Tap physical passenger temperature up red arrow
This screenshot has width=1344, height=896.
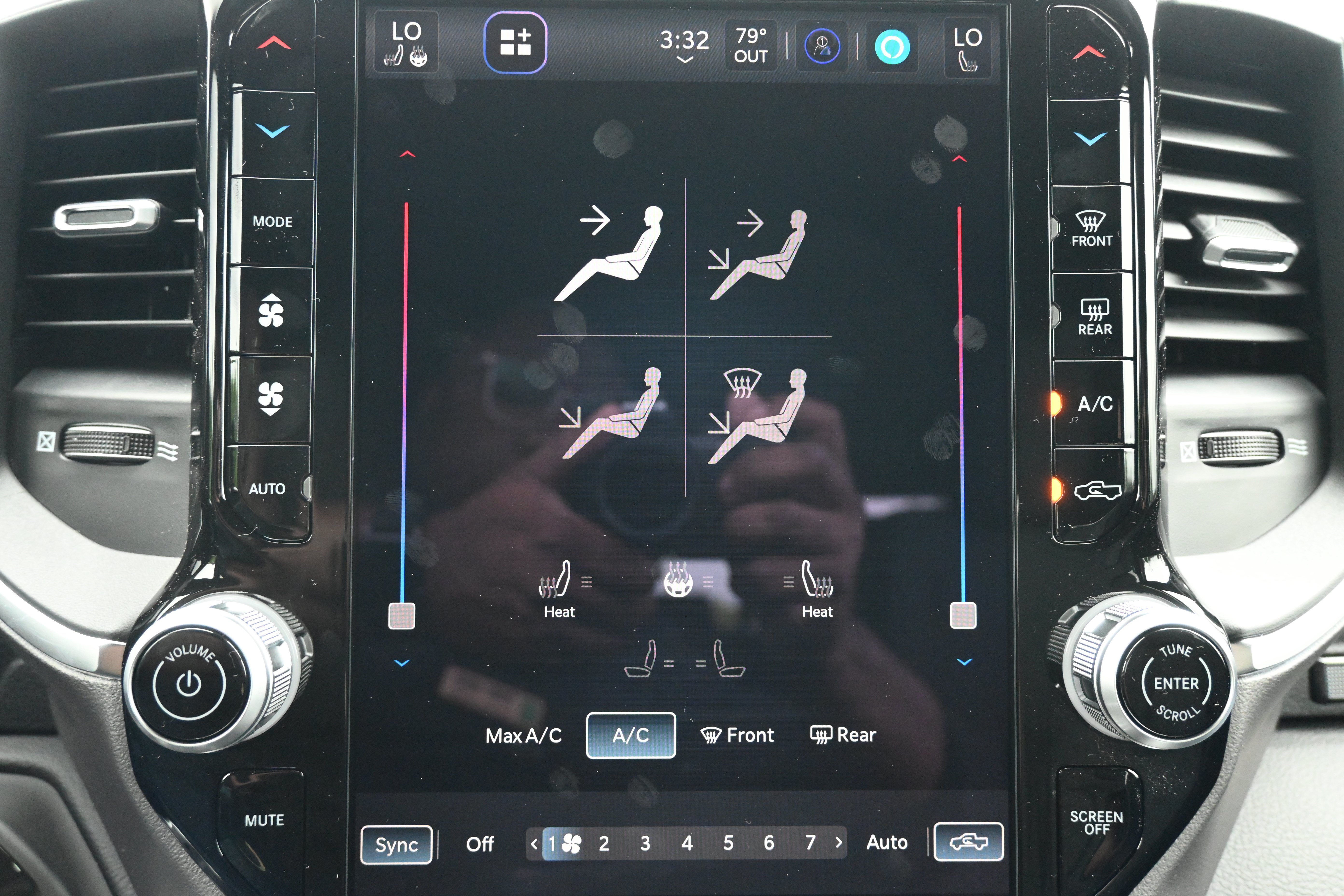[1089, 53]
